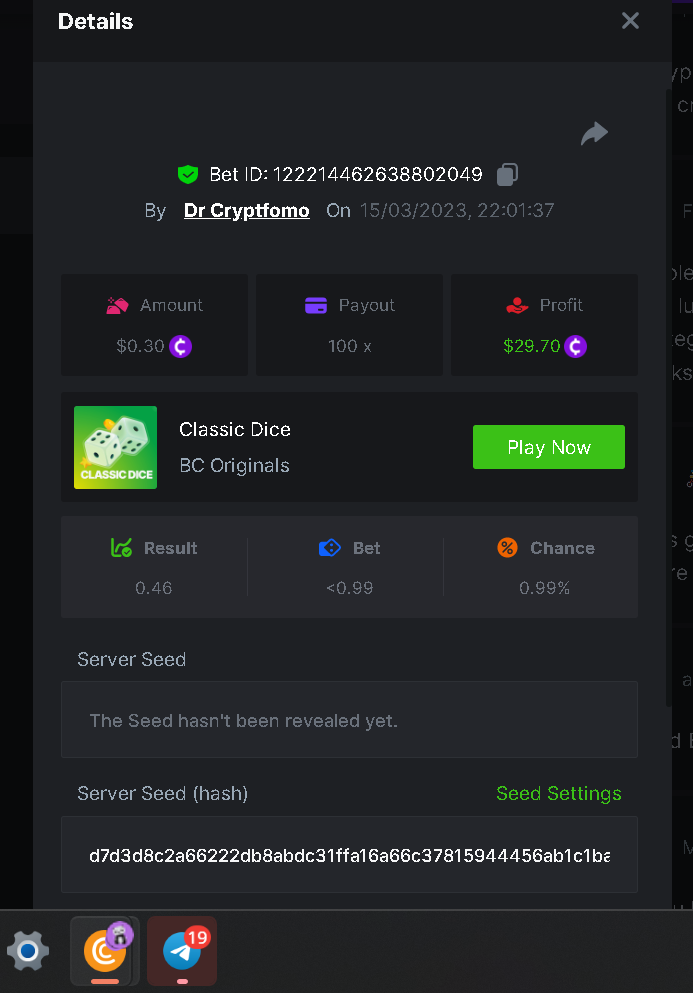Open the settings gear in the taskbar
The image size is (693, 993).
coord(28,951)
